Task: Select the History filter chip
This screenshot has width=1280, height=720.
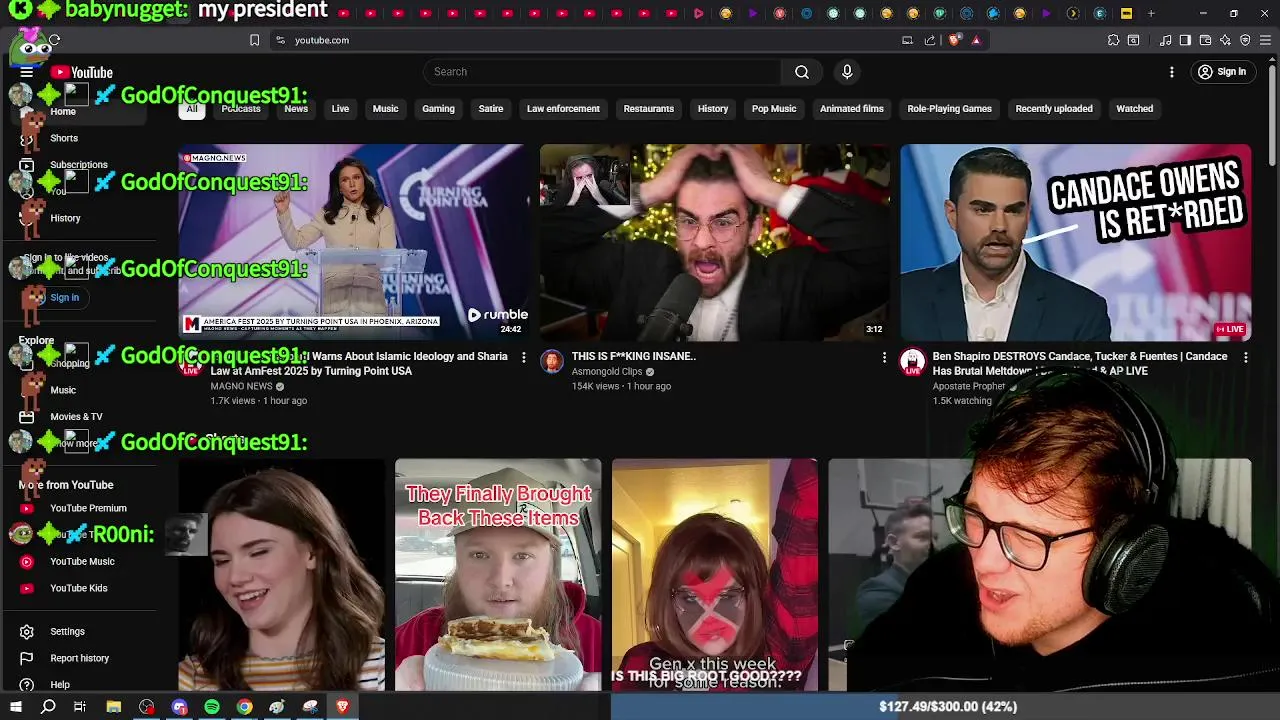Action: (713, 109)
